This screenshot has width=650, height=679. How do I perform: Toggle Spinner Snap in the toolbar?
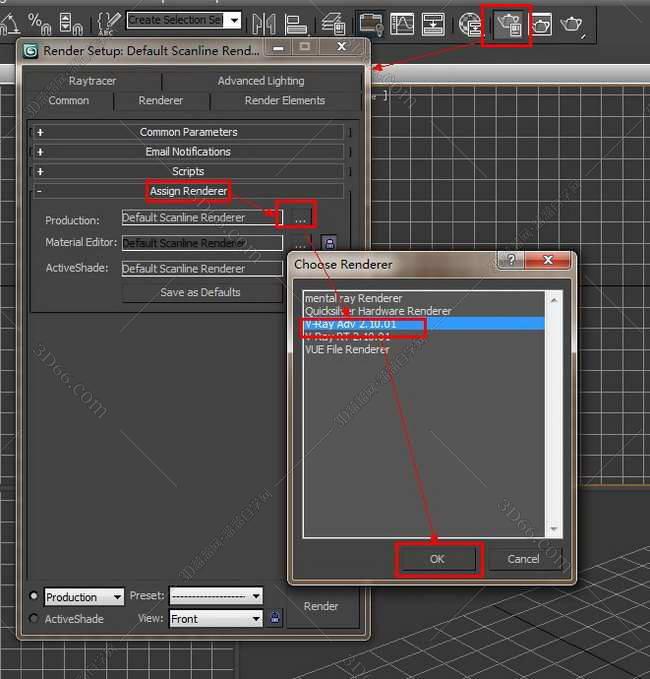tap(71, 24)
